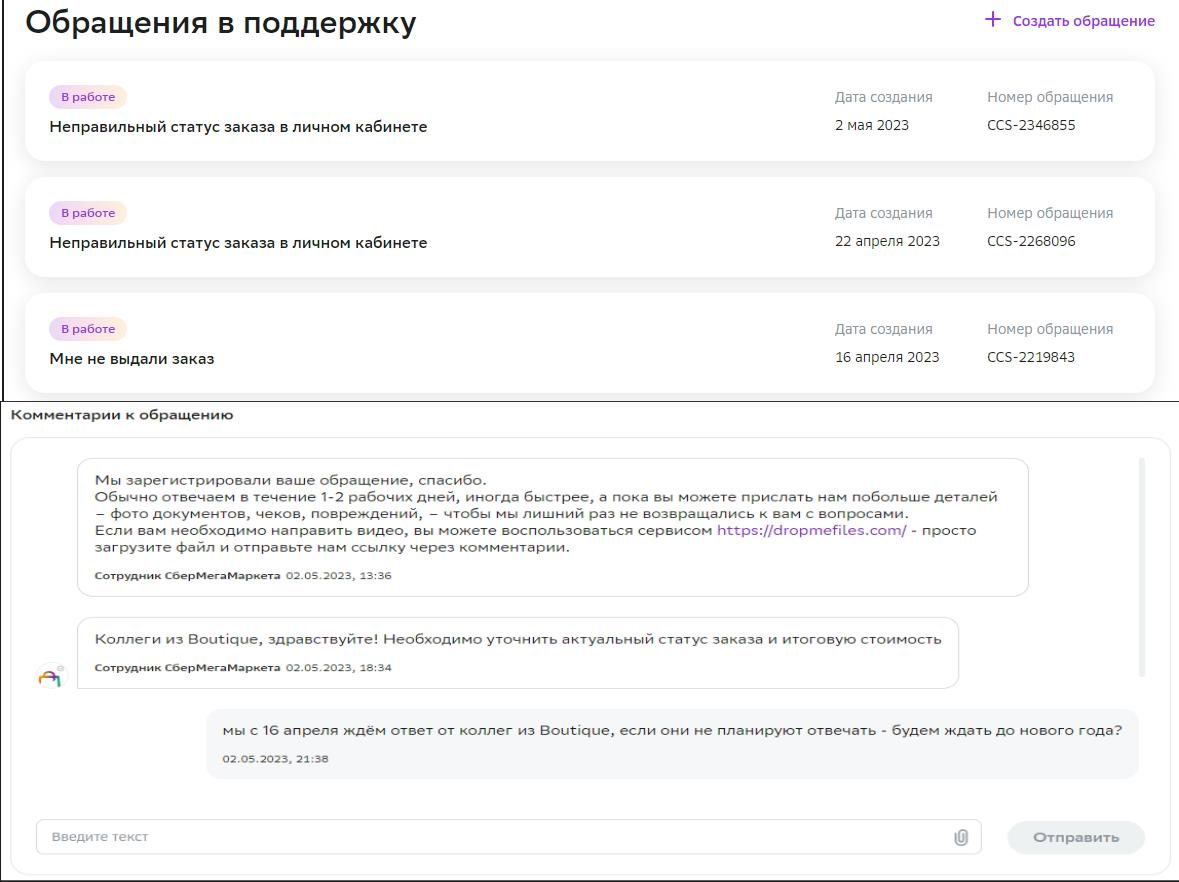Click the Создать обращение link text
This screenshot has width=1179, height=882.
point(1083,21)
